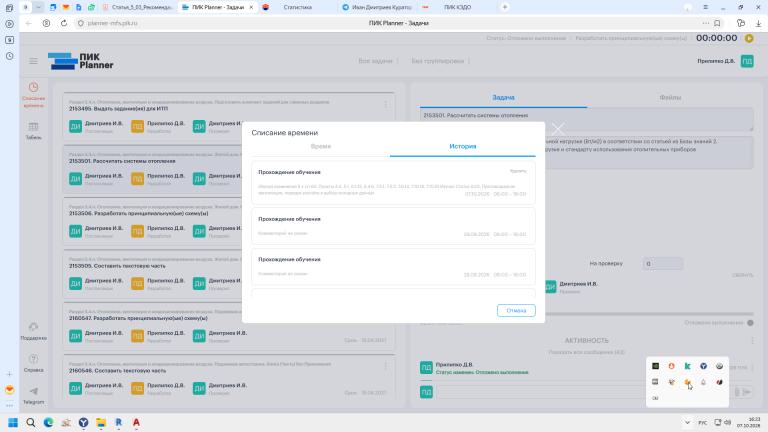Open the Активность section options menu

pyautogui.click(x=752, y=341)
